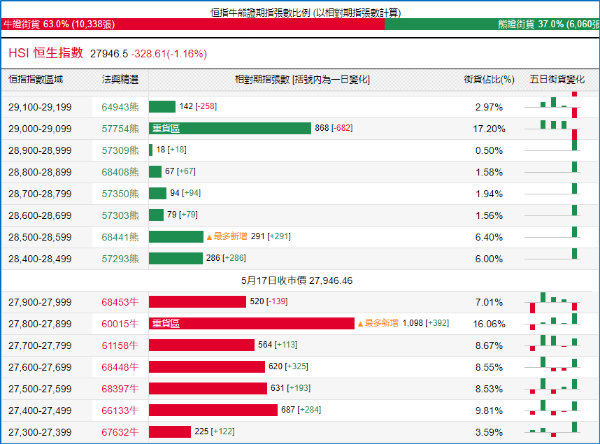Open bull warrant link 67632牛
Viewport: 600px width, 444px height.
click(x=120, y=432)
